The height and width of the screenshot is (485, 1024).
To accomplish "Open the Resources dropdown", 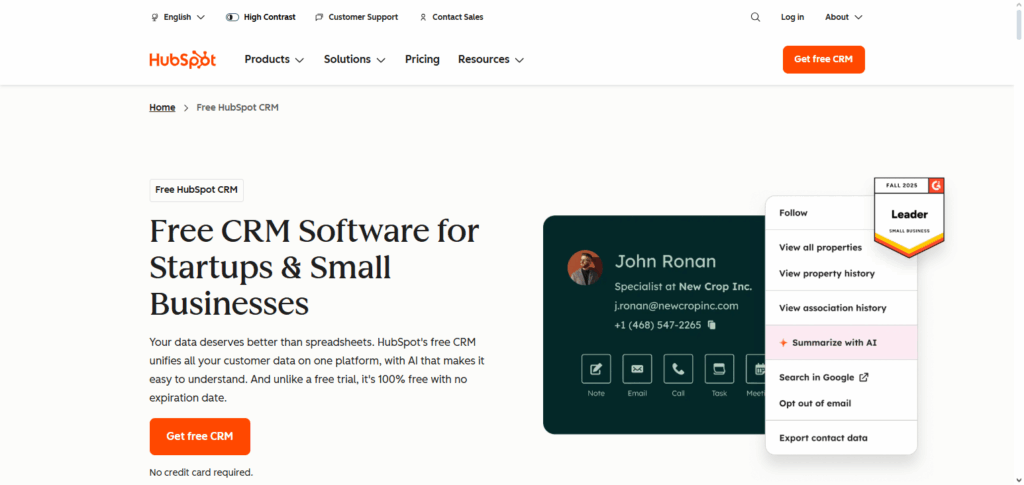I will point(490,60).
